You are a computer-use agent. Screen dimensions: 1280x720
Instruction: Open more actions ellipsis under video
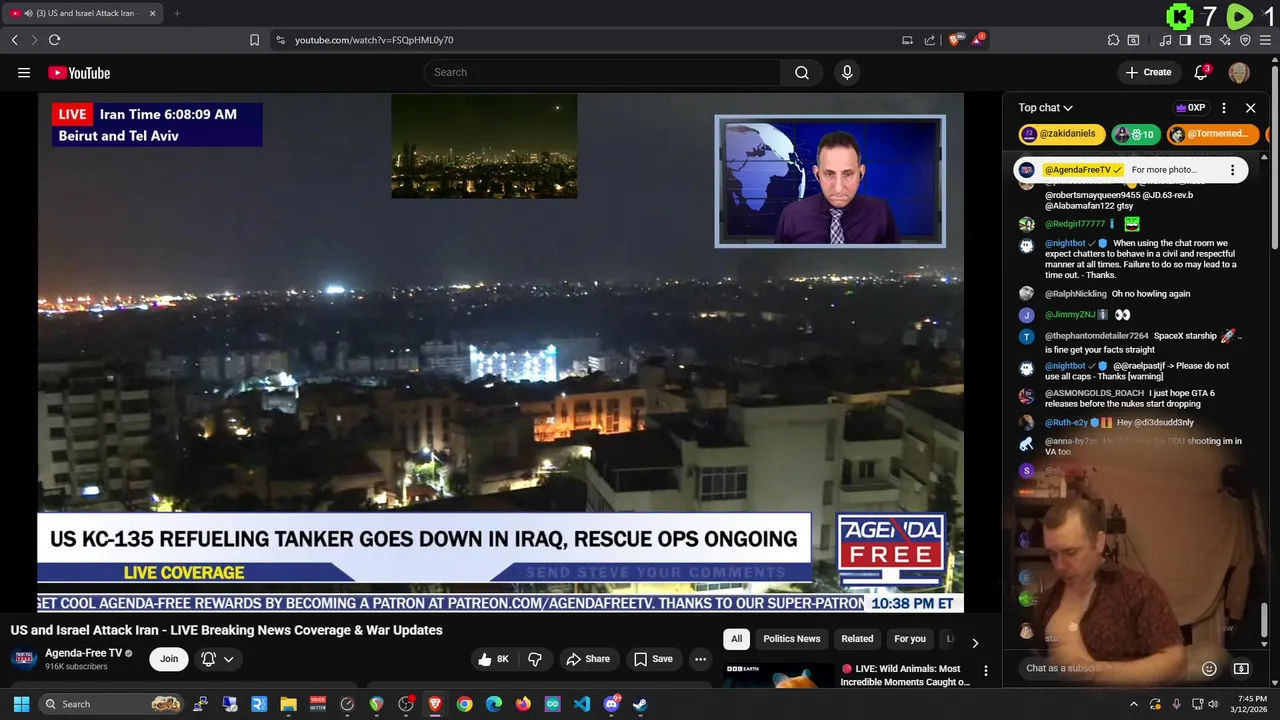[x=700, y=659]
